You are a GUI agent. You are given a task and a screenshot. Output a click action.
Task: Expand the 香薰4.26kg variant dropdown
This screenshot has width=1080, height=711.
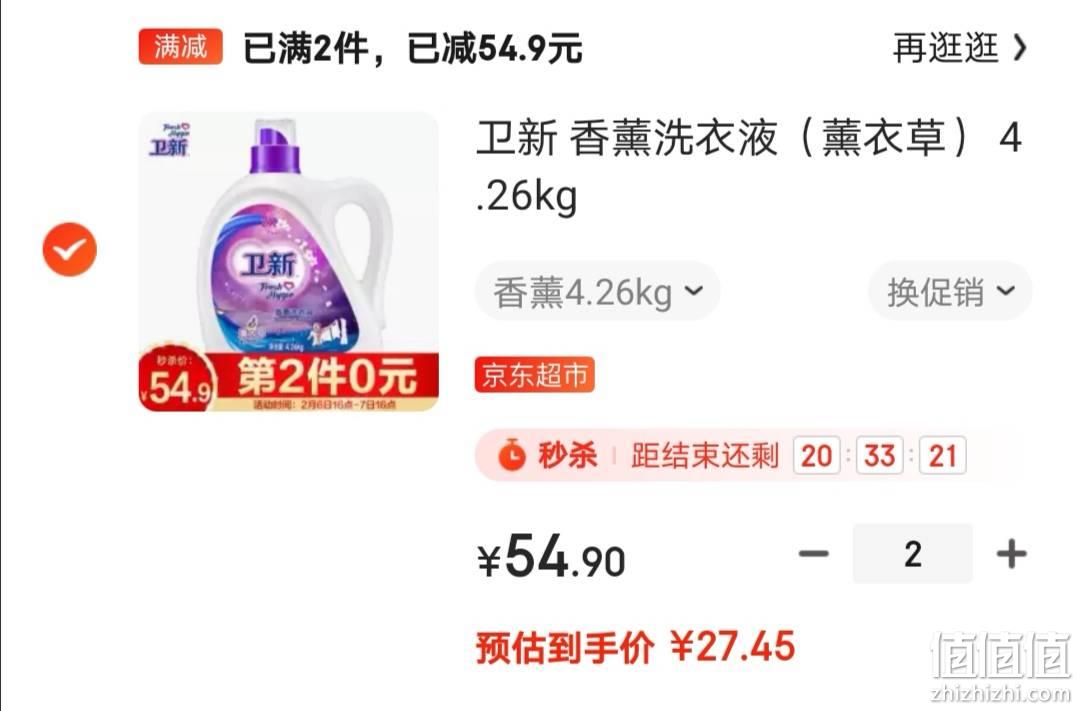(x=598, y=291)
